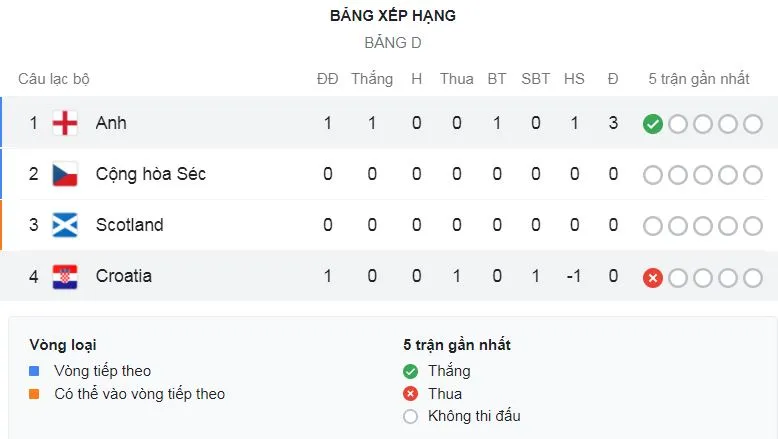Select the Croatia team name
The height and width of the screenshot is (439, 778).
click(x=124, y=276)
